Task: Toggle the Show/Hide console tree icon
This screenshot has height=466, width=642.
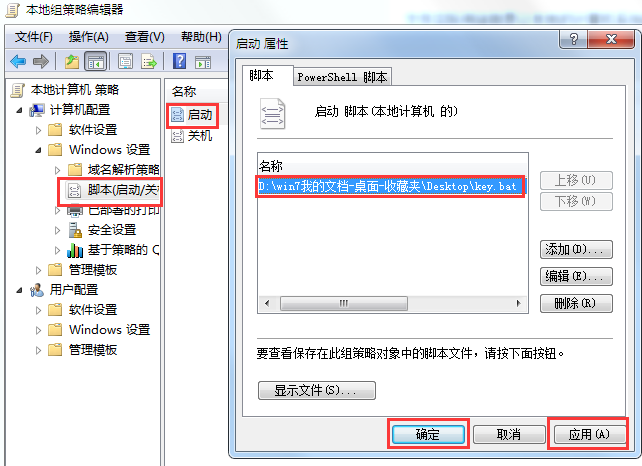Action: tap(95, 62)
